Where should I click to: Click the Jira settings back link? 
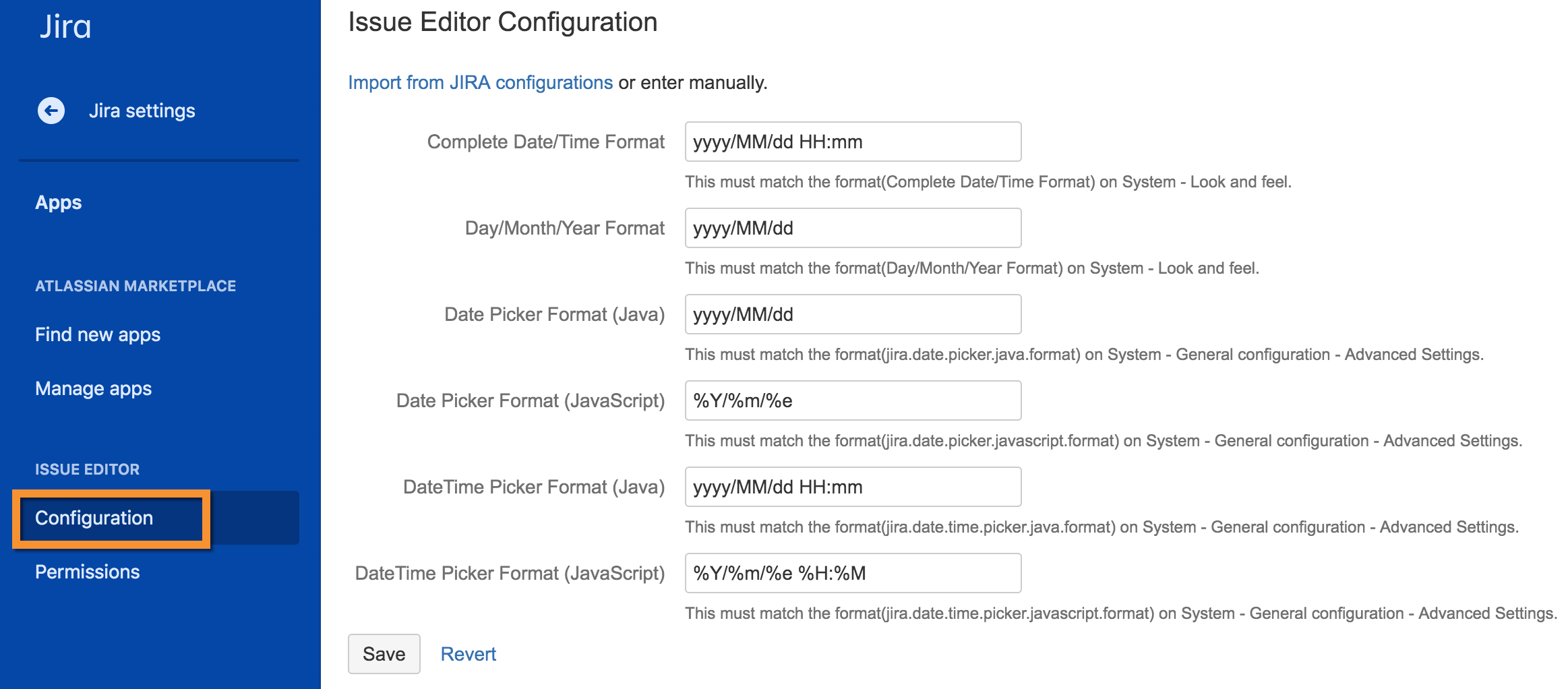142,111
